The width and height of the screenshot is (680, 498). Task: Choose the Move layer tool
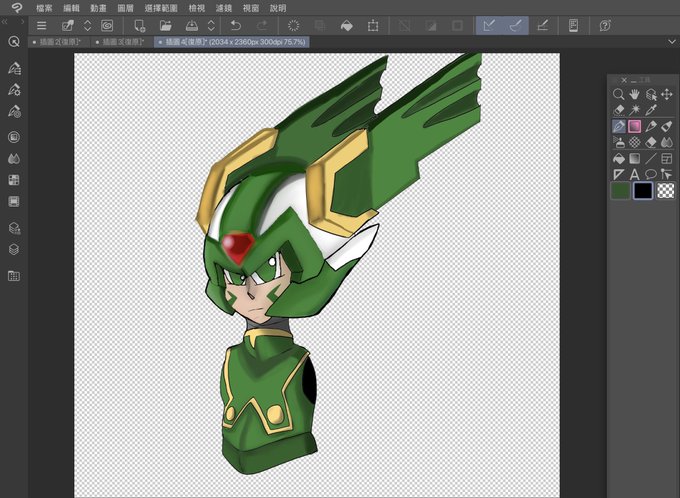tap(667, 94)
